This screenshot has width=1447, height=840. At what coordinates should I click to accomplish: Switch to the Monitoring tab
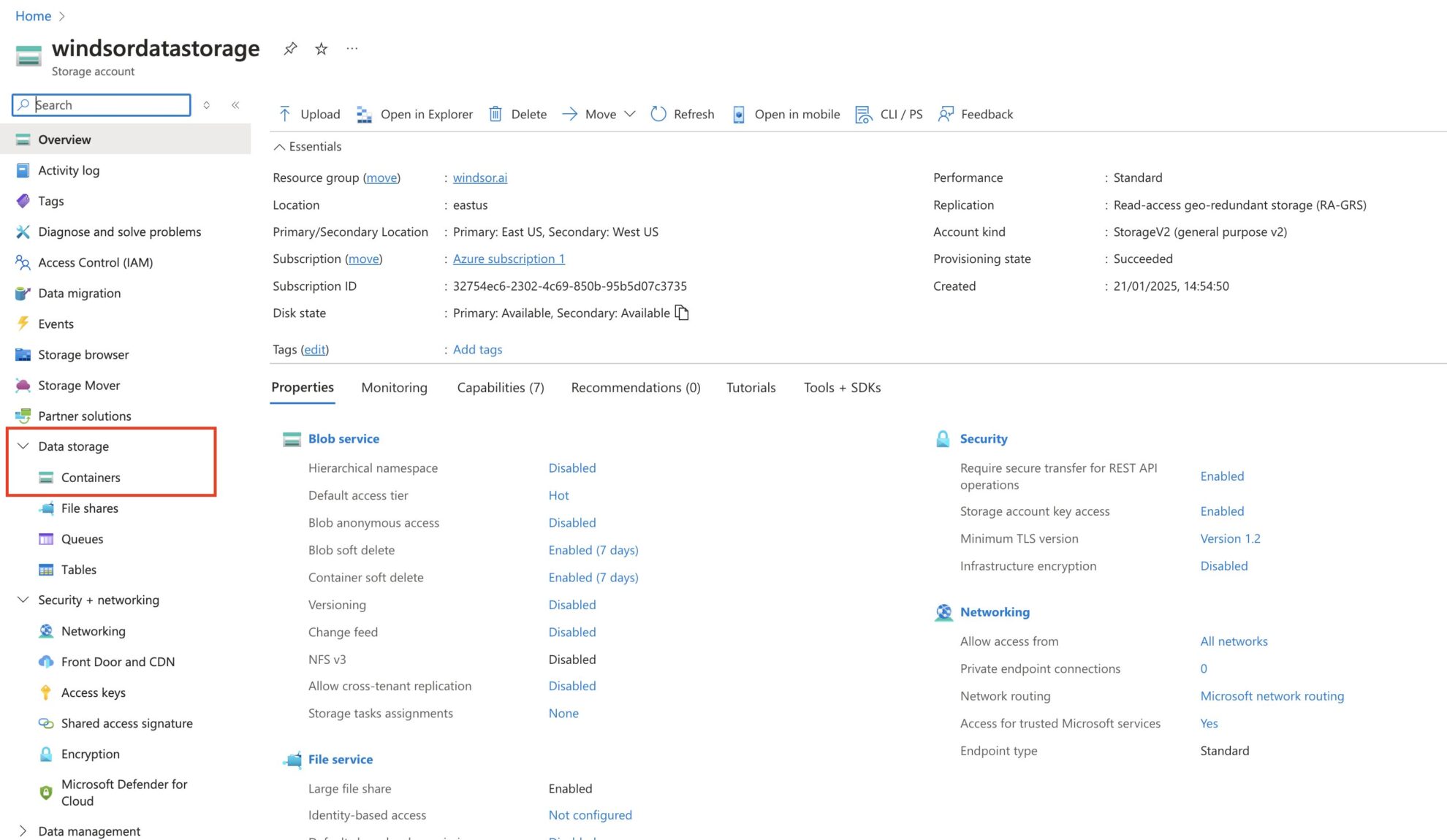point(394,387)
